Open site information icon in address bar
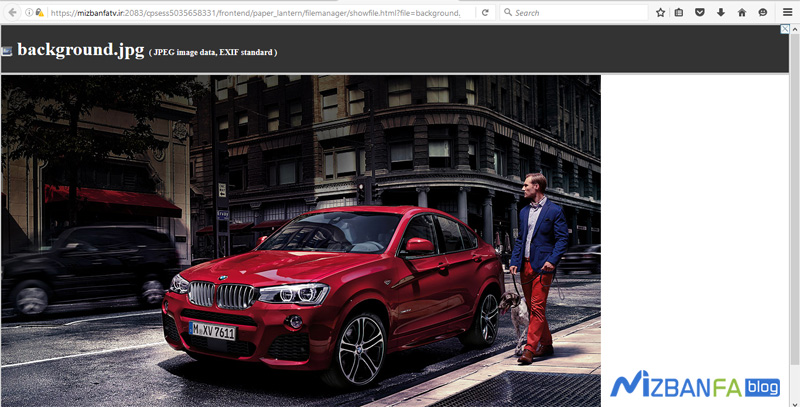Screen dimensions: 800x407 pos(29,12)
